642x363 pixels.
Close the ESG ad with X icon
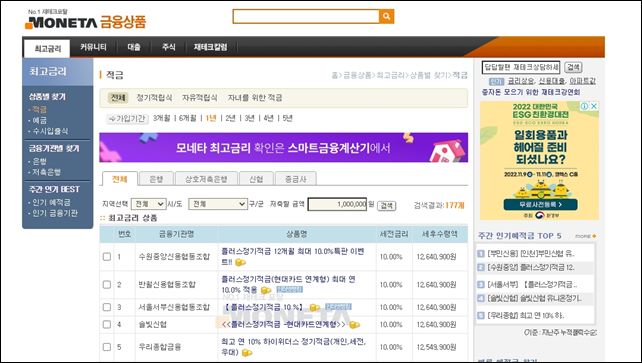click(x=594, y=106)
